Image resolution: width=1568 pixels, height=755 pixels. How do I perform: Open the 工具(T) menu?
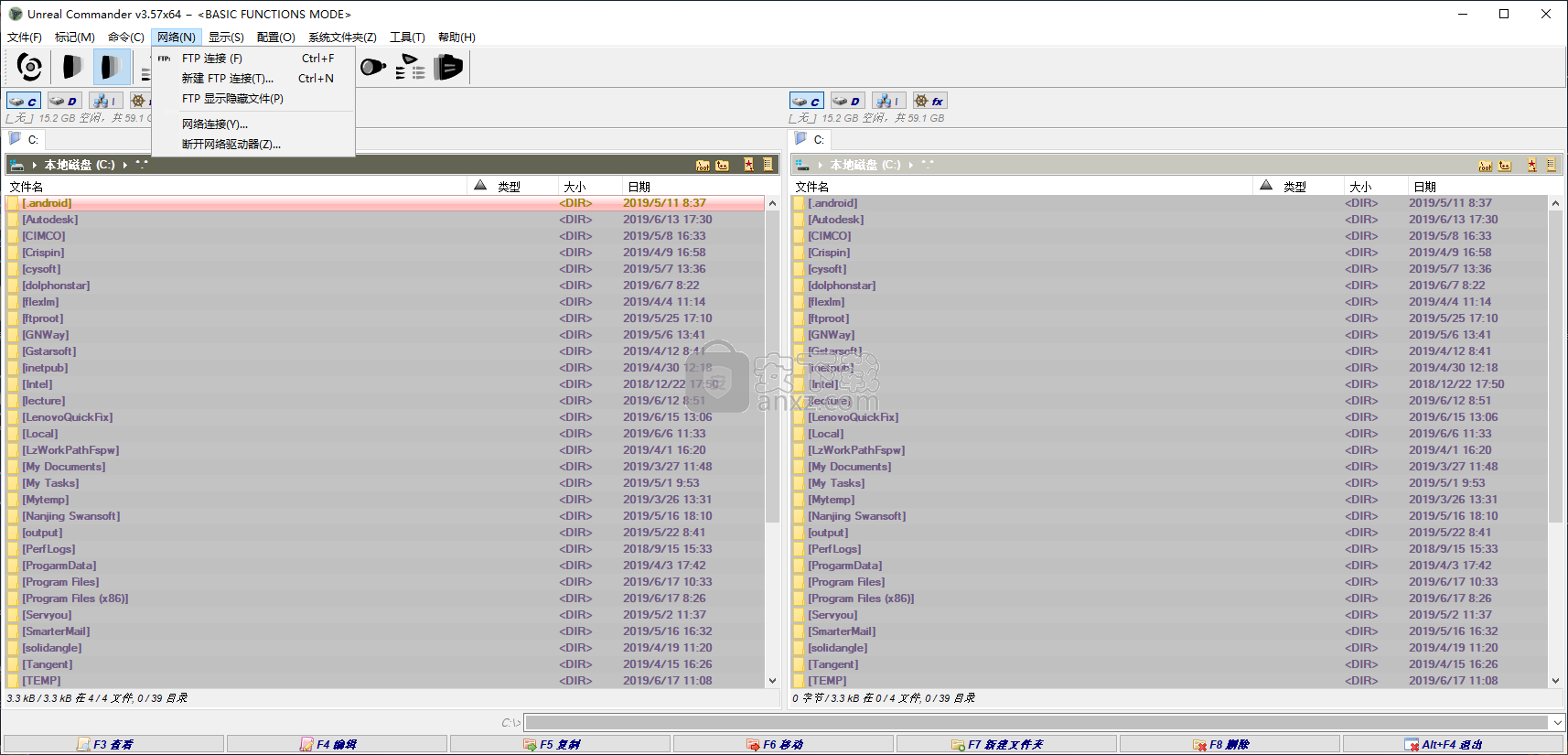407,38
